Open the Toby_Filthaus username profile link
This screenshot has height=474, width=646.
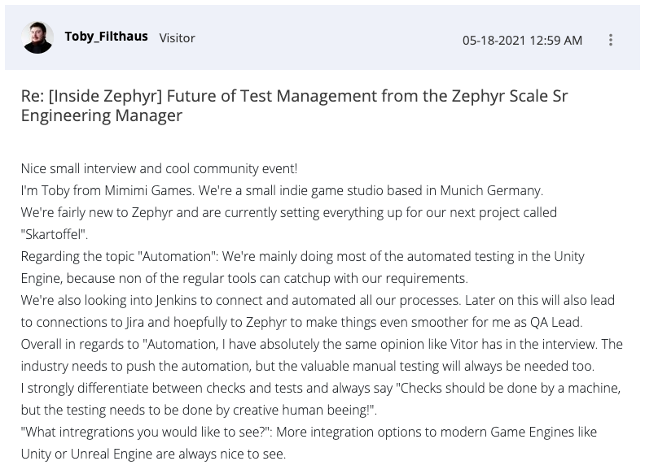click(106, 37)
